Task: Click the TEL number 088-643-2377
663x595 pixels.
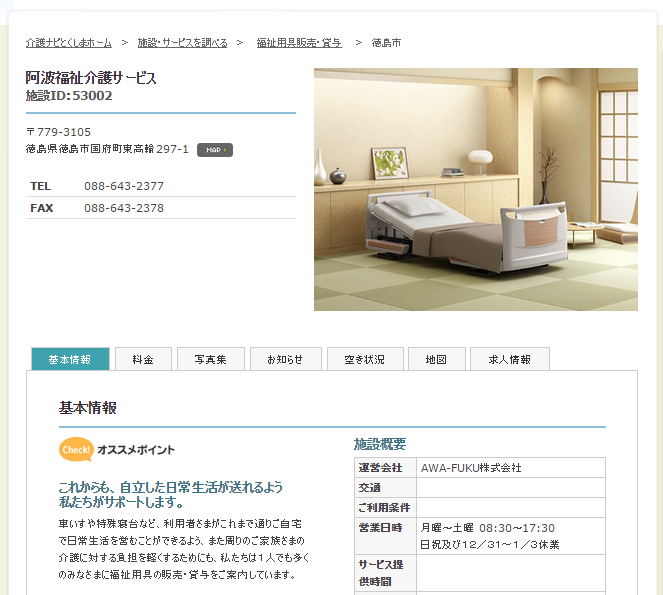Action: [124, 186]
